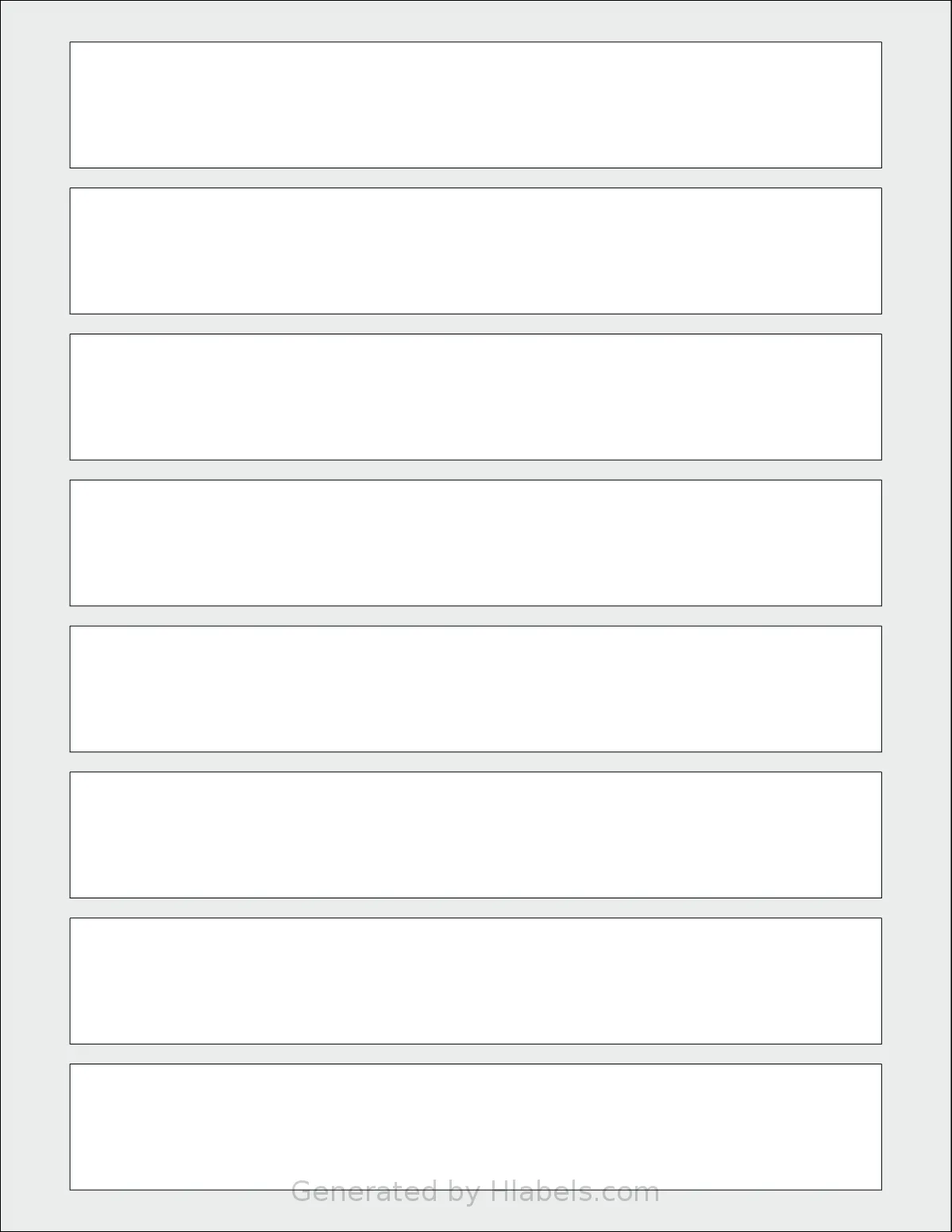Click the fifth label rectangle from the top
This screenshot has width=952, height=1232.
click(x=476, y=689)
